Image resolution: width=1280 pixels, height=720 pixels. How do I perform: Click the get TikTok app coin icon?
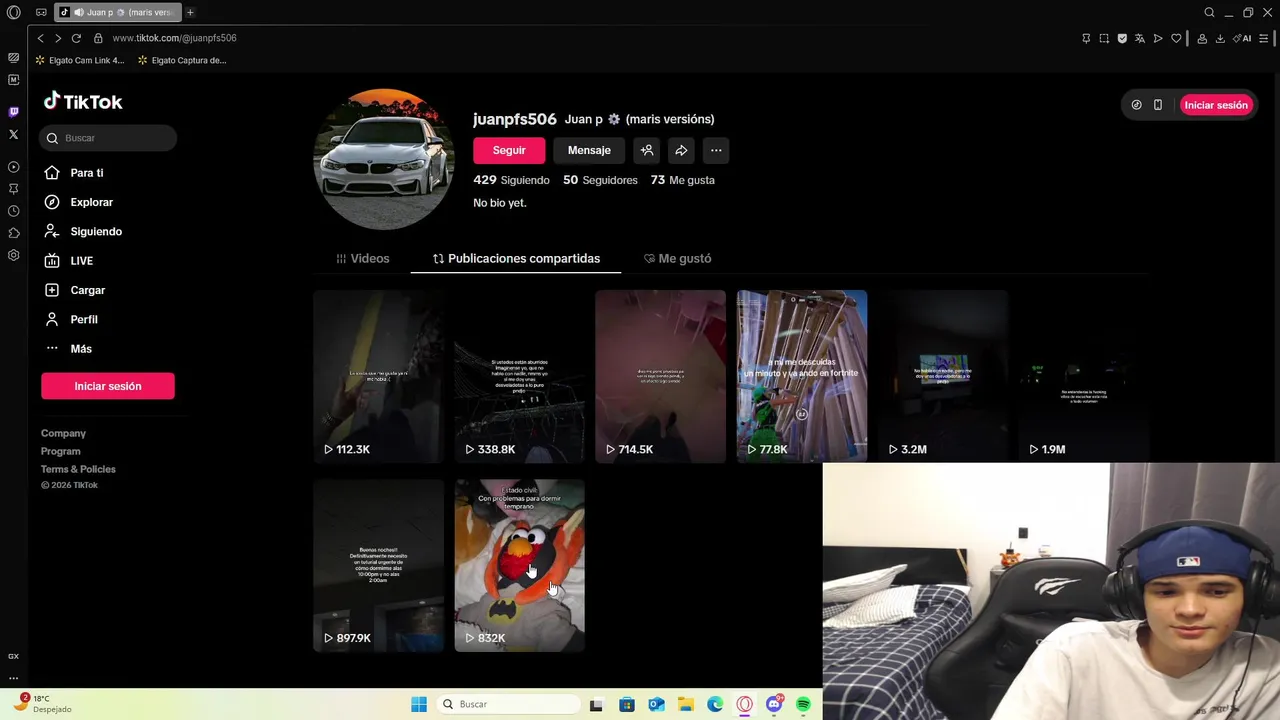point(1136,105)
